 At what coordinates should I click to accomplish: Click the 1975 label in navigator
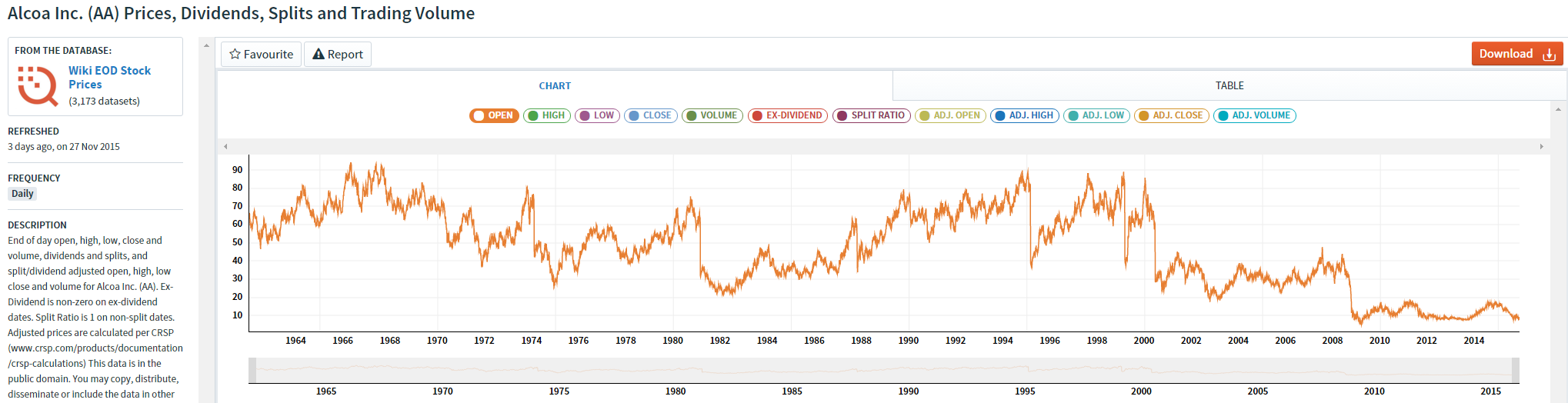point(559,391)
